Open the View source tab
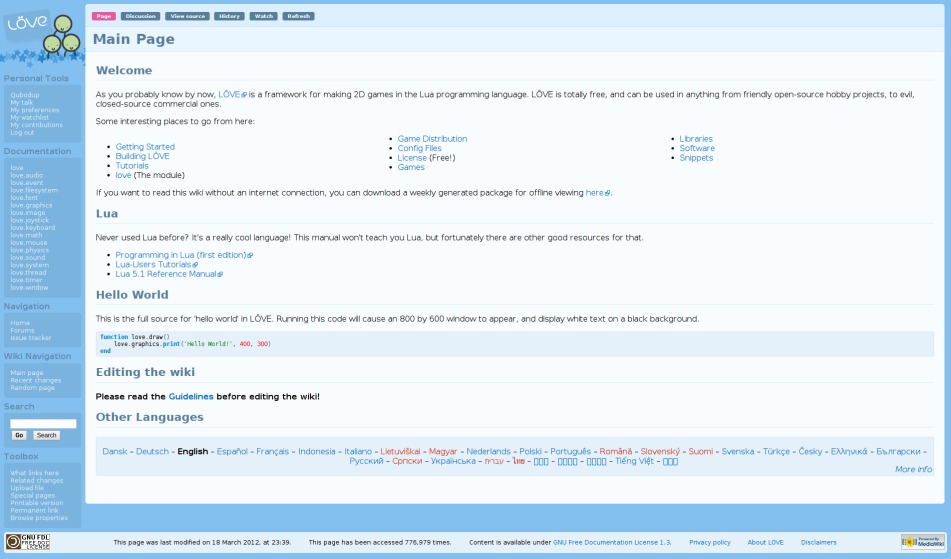Image resolution: width=951 pixels, height=559 pixels. tap(187, 16)
